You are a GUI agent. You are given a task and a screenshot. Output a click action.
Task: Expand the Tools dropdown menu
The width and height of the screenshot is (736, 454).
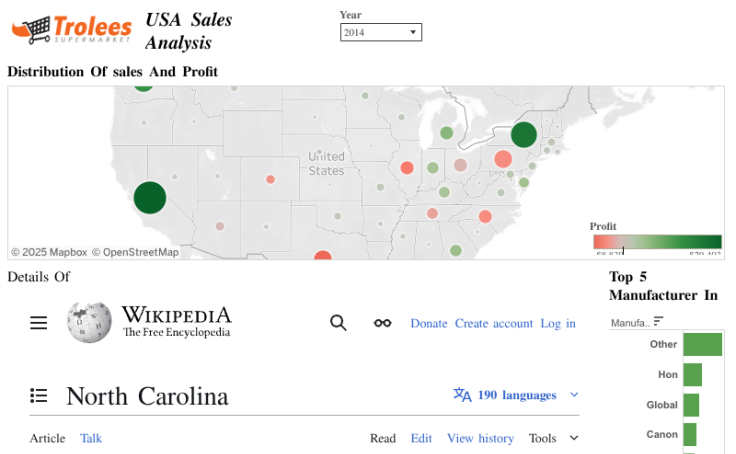click(x=554, y=438)
